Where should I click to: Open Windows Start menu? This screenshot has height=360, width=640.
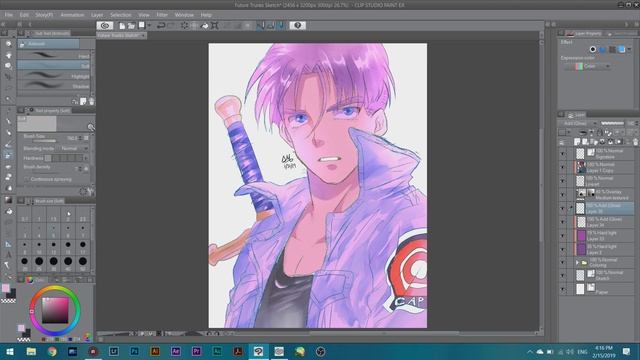tap(10, 351)
